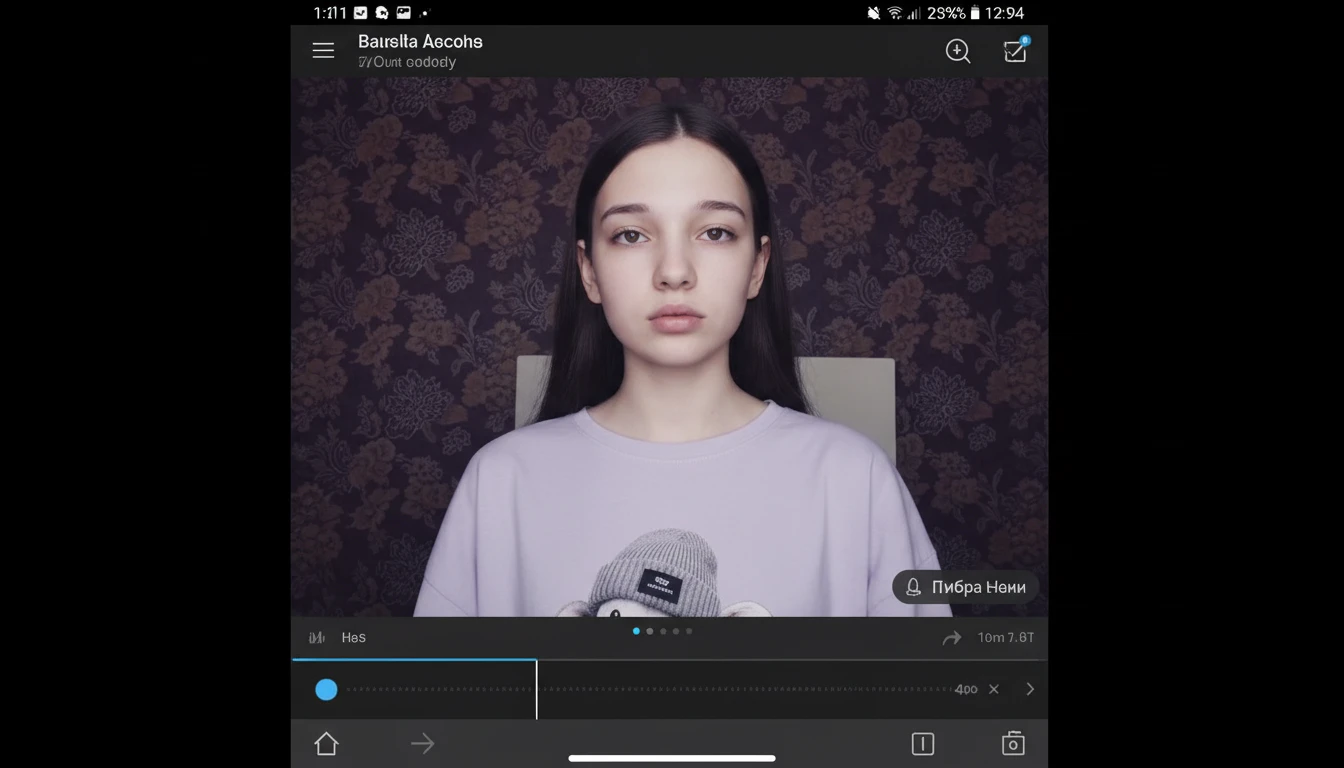Select the 10m 7.8T text

tap(1006, 637)
